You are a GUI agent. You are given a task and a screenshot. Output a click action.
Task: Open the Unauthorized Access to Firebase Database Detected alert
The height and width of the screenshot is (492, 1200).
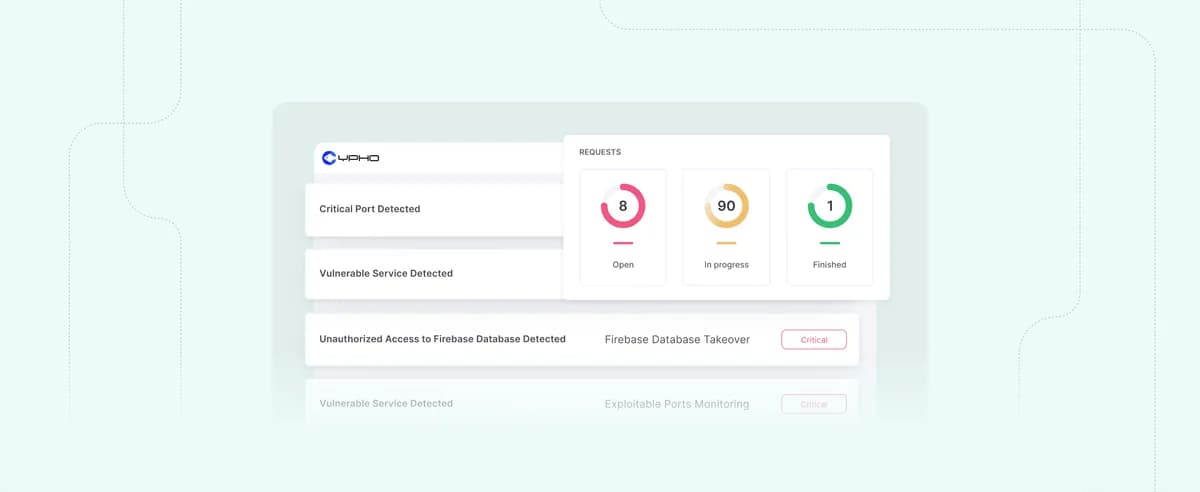click(442, 339)
